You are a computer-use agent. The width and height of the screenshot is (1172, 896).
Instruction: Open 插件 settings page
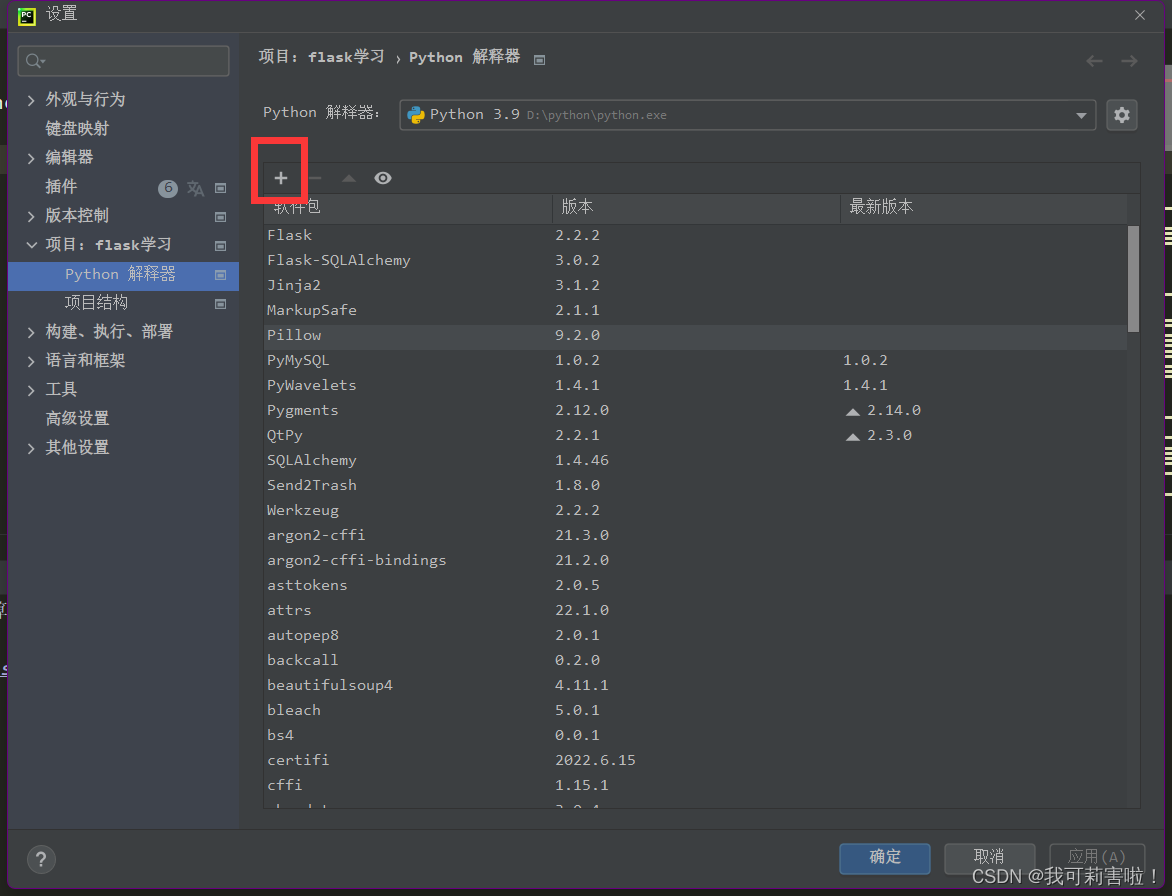pos(61,187)
